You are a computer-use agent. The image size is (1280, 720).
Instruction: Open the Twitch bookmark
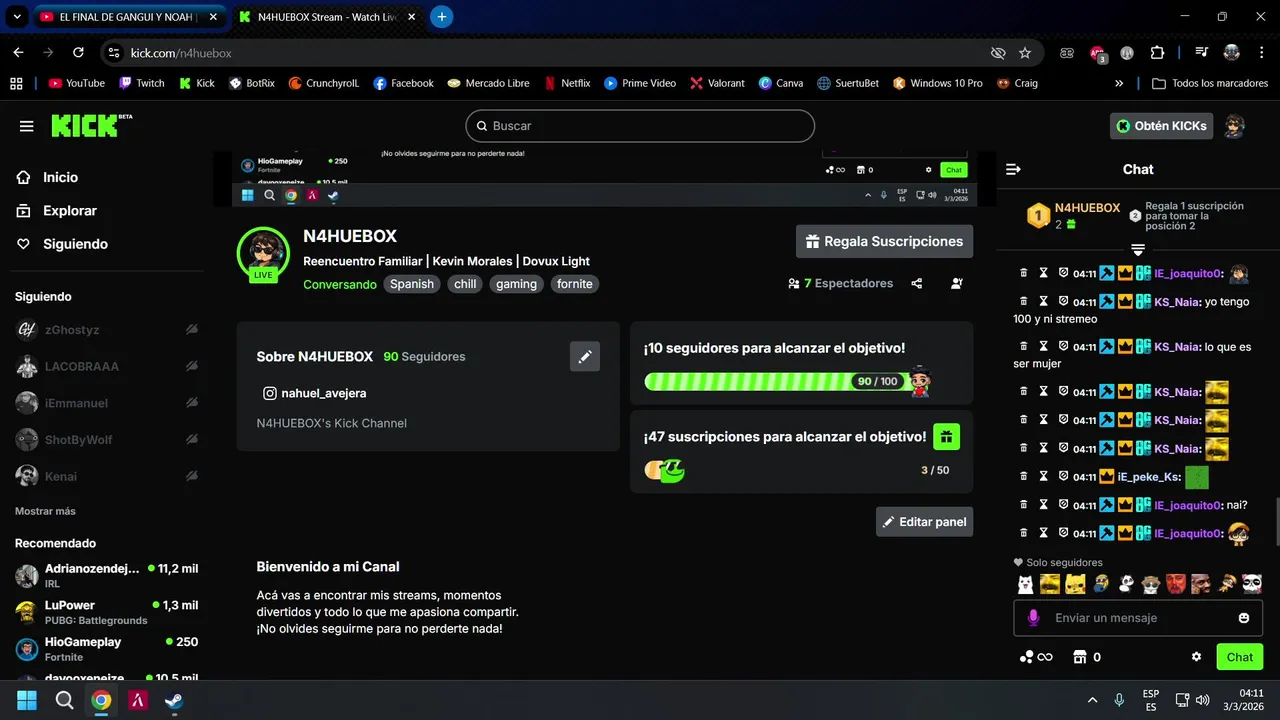[x=142, y=83]
